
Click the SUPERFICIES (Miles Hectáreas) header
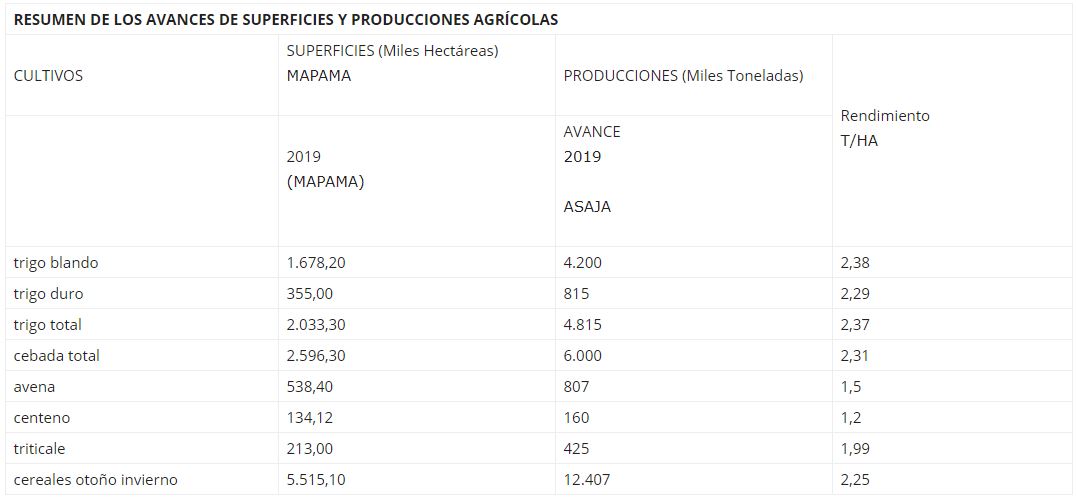pyautogui.click(x=392, y=51)
